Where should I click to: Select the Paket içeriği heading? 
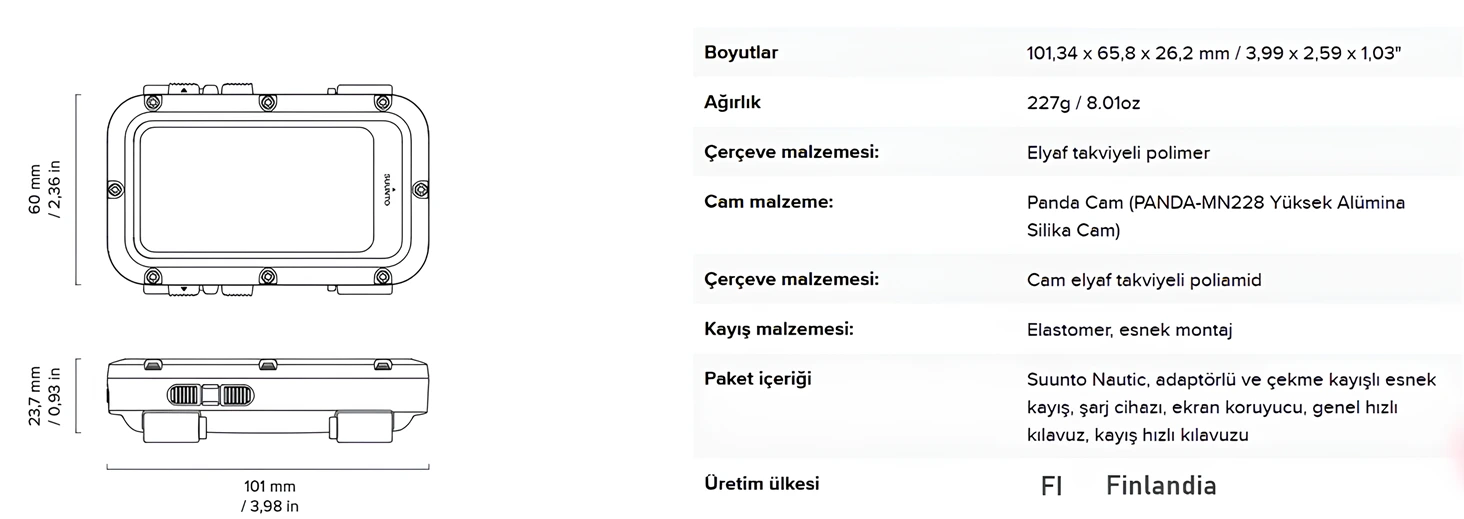757,379
